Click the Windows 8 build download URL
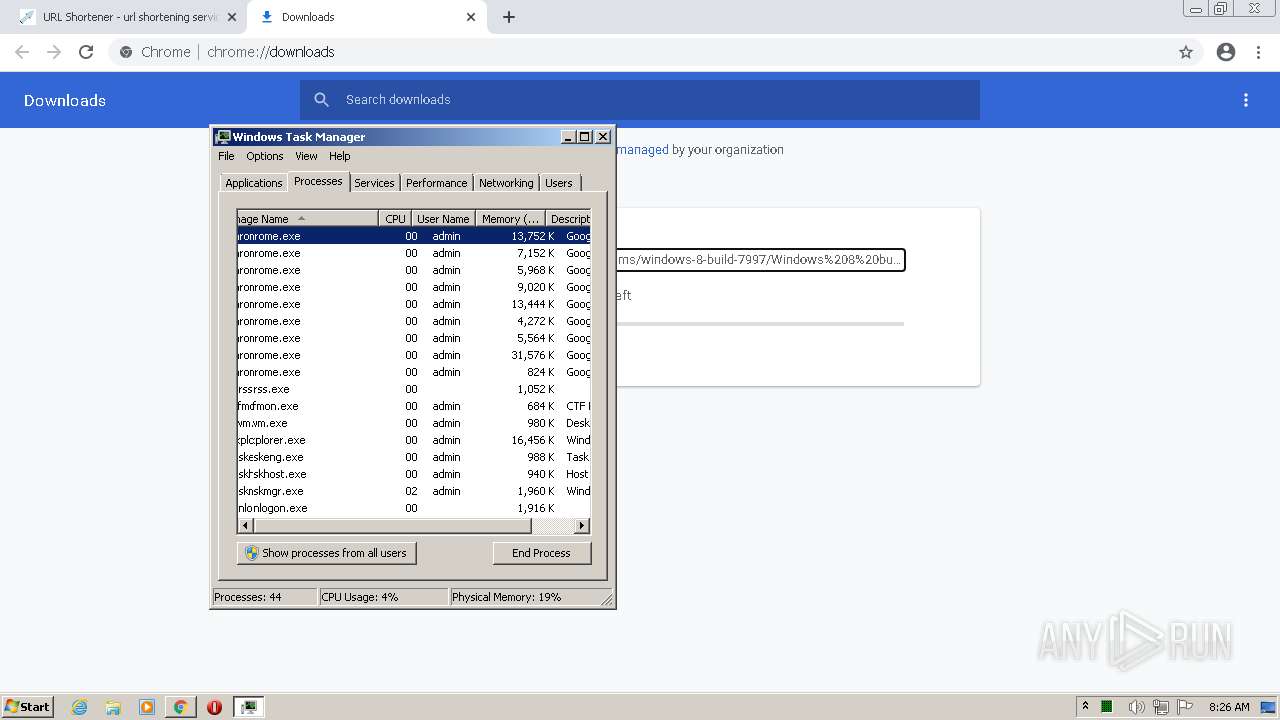The image size is (1280, 720). click(760, 260)
